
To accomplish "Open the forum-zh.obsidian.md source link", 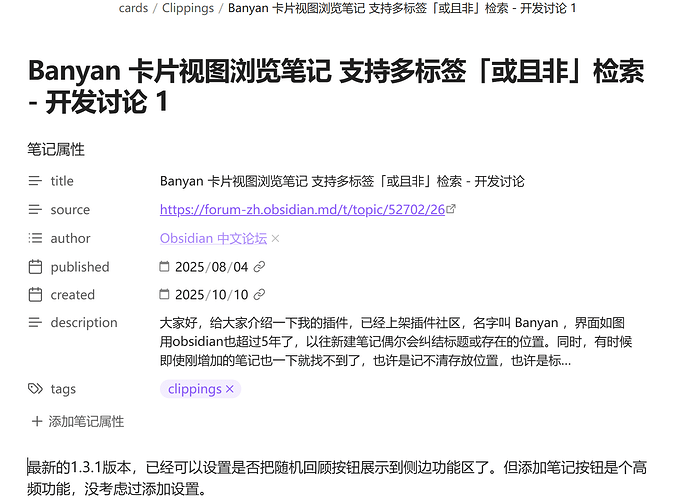I will coord(301,210).
